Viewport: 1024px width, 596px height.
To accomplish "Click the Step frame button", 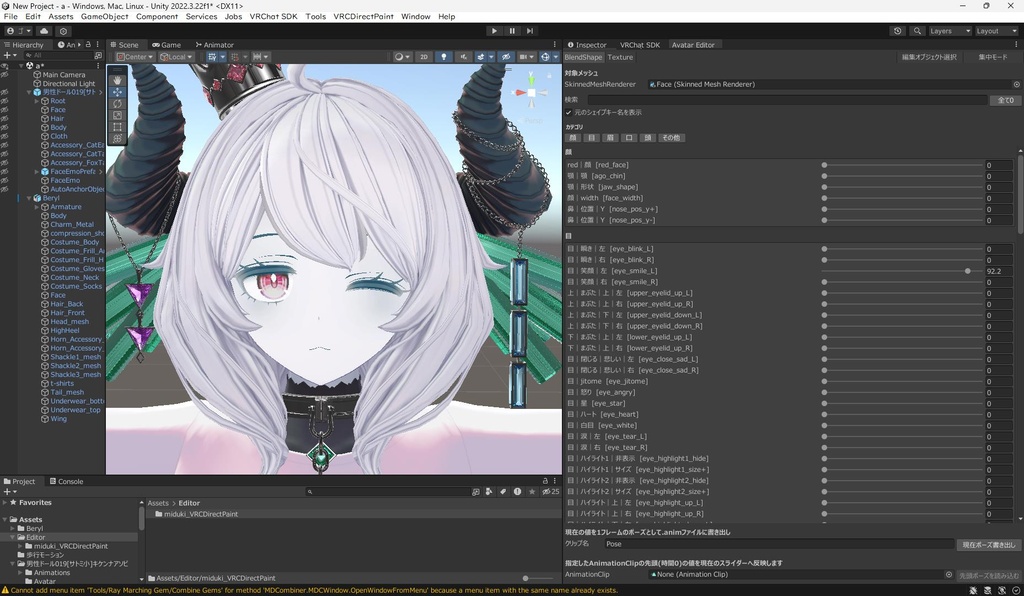I will (x=530, y=31).
